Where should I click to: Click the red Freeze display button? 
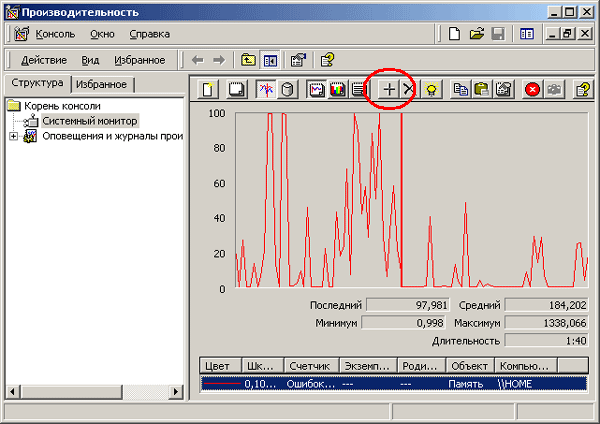tap(532, 90)
